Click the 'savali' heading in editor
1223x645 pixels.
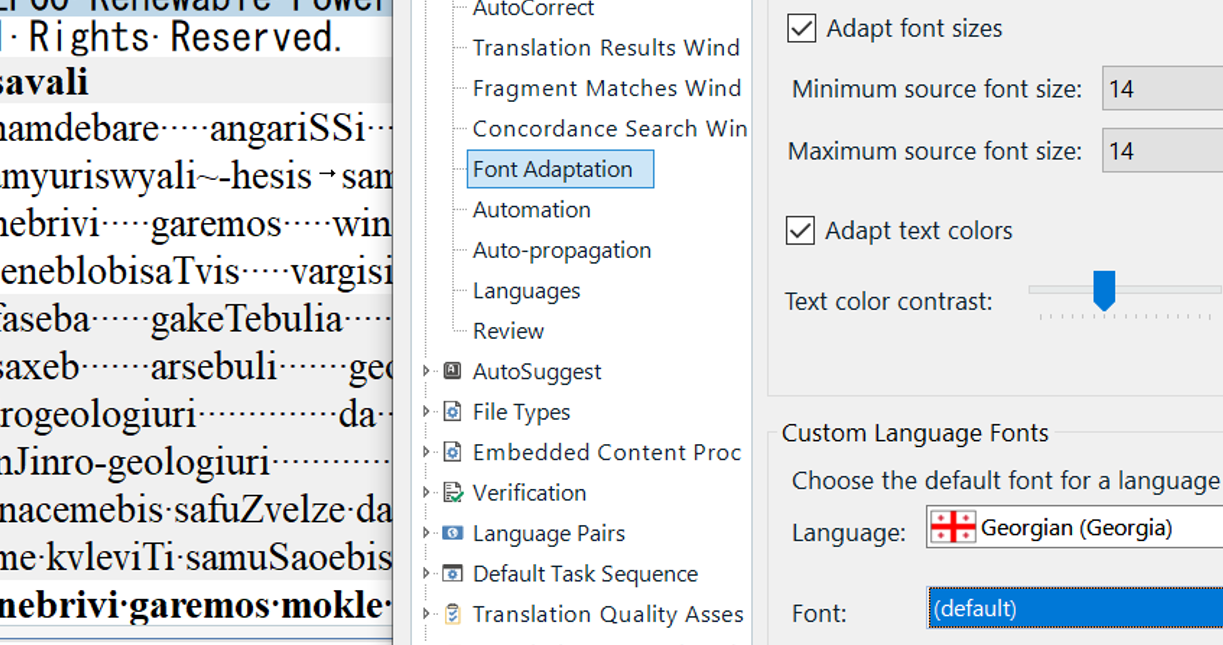44,82
